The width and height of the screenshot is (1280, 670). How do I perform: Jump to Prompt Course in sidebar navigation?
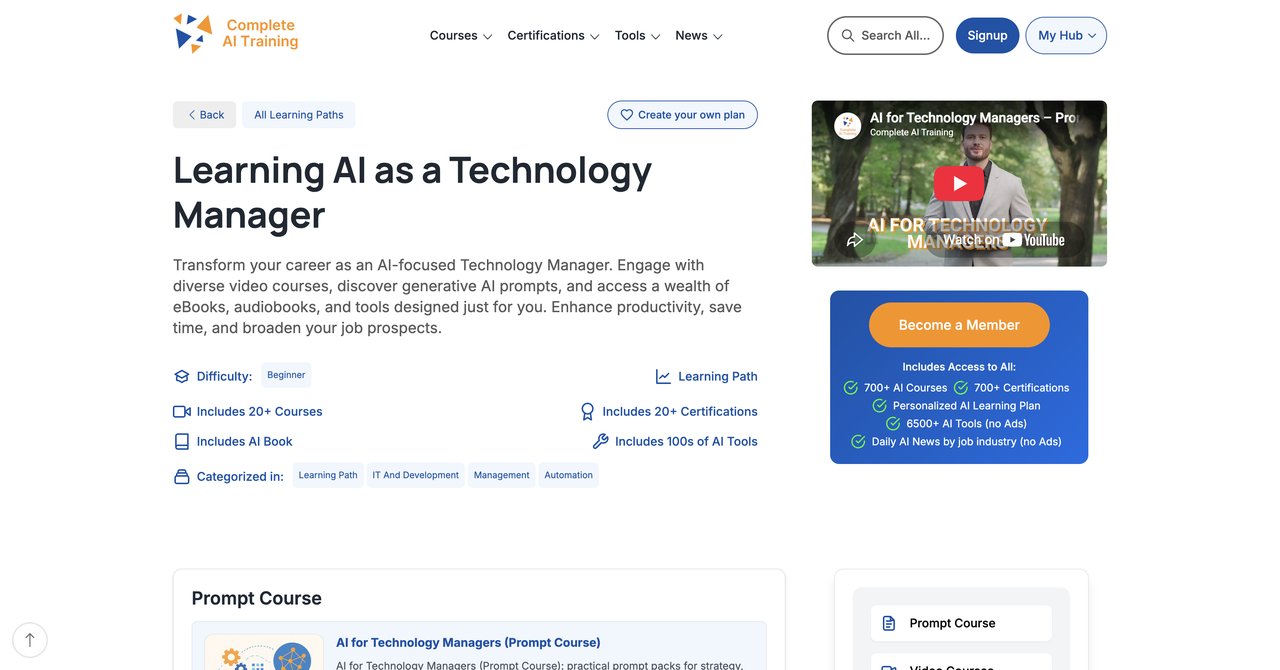[x=961, y=623]
